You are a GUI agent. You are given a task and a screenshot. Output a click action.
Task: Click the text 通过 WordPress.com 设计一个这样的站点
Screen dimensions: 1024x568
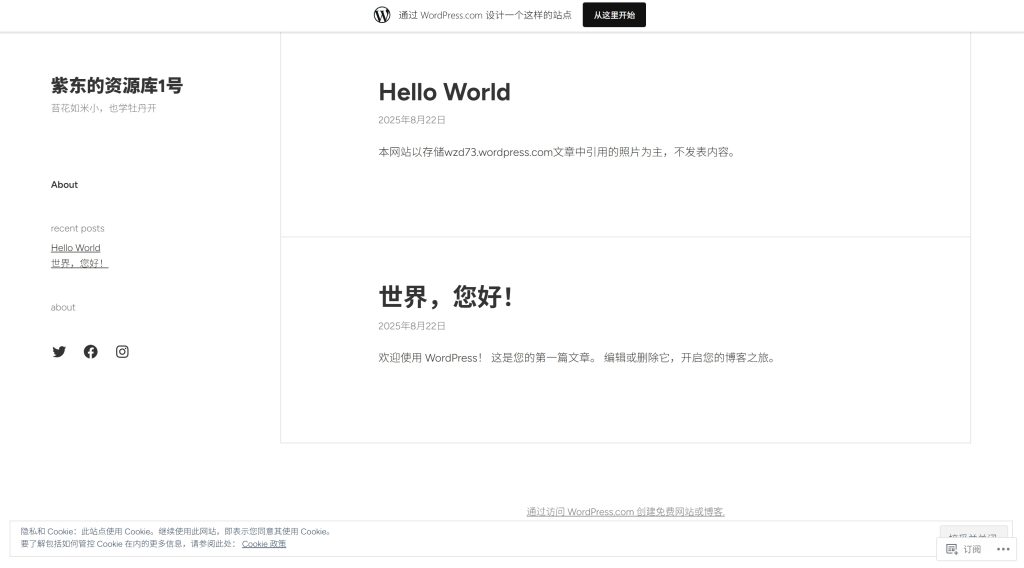click(485, 15)
